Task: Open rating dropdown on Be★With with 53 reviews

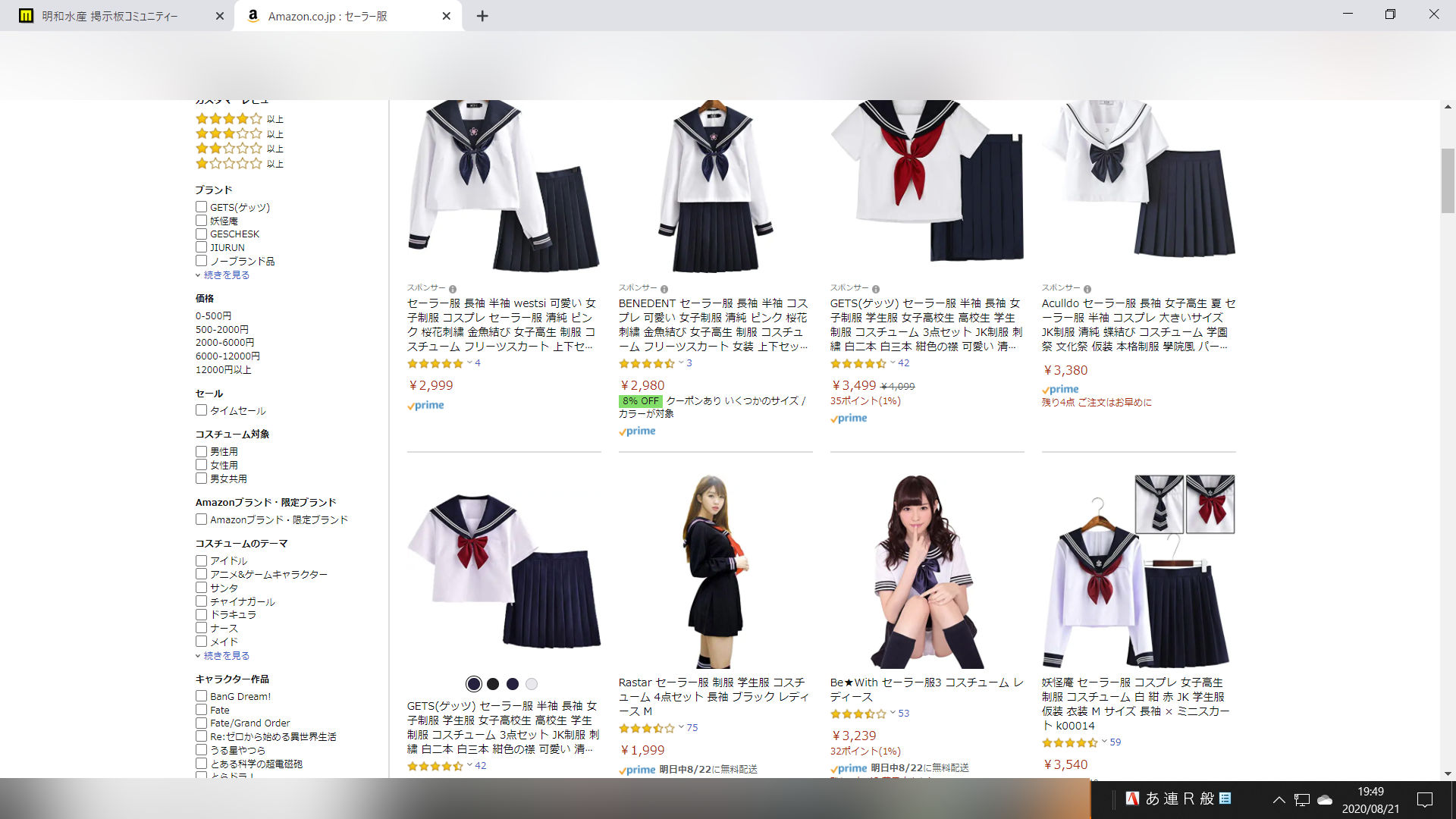Action: click(x=893, y=714)
